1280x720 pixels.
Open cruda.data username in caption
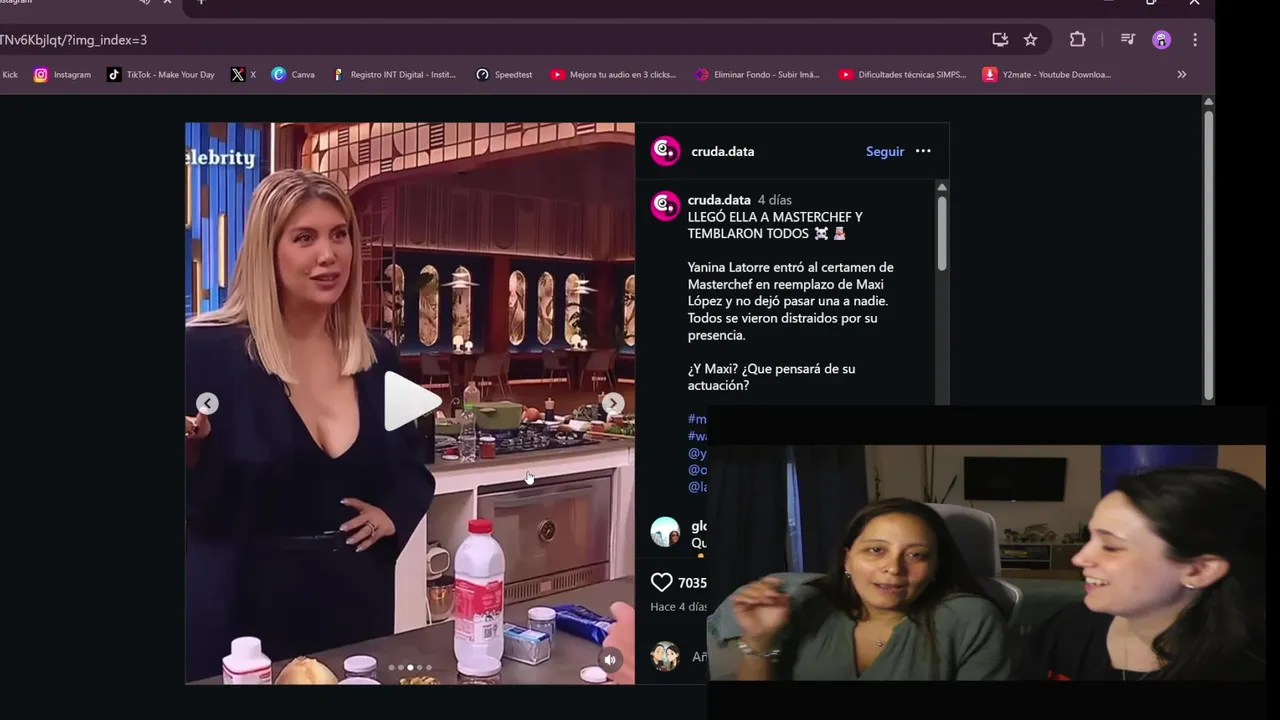[719, 200]
